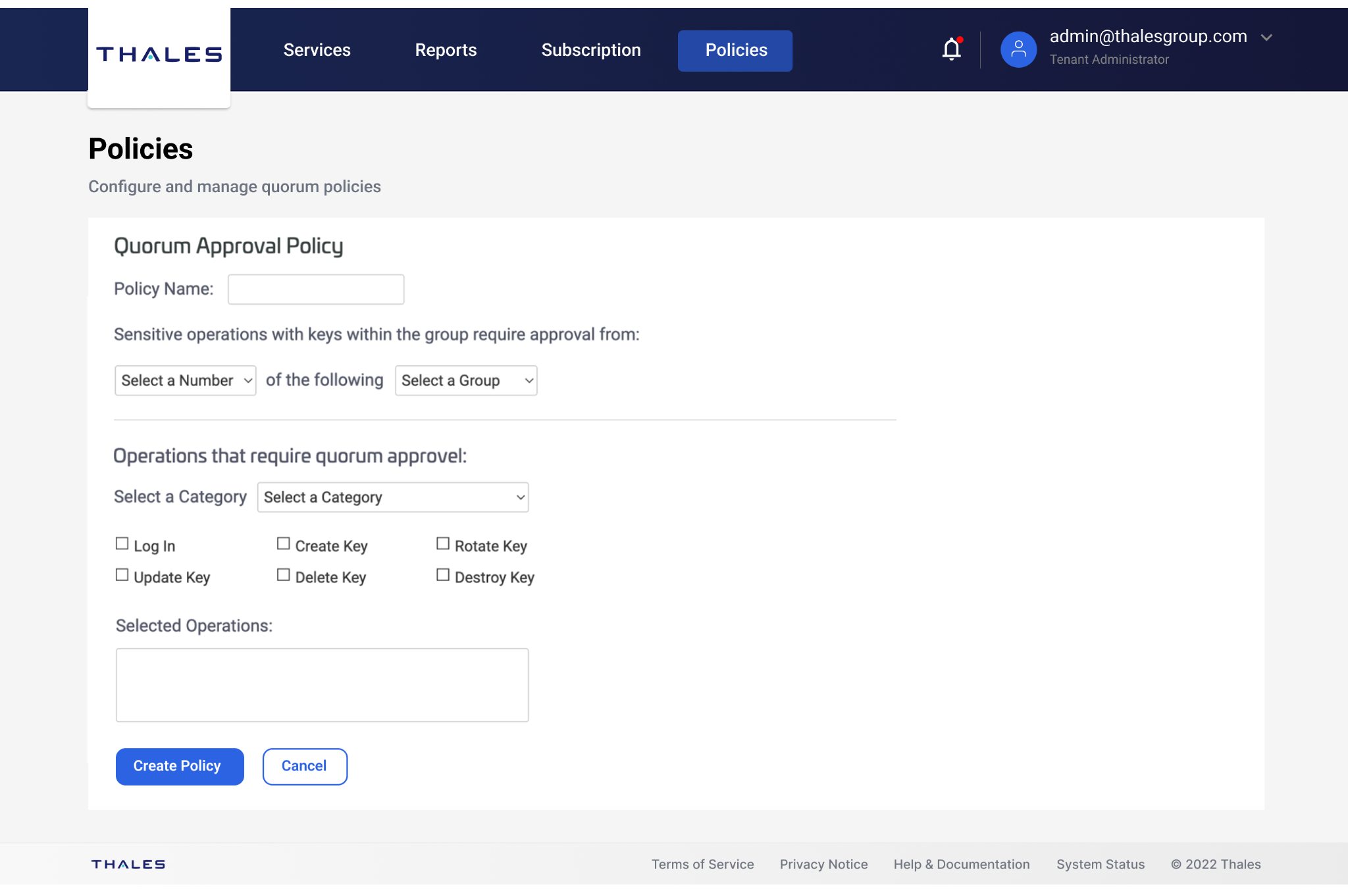Click admin@thalesgroup.com account name
The height and width of the screenshot is (896, 1348).
pos(1148,36)
